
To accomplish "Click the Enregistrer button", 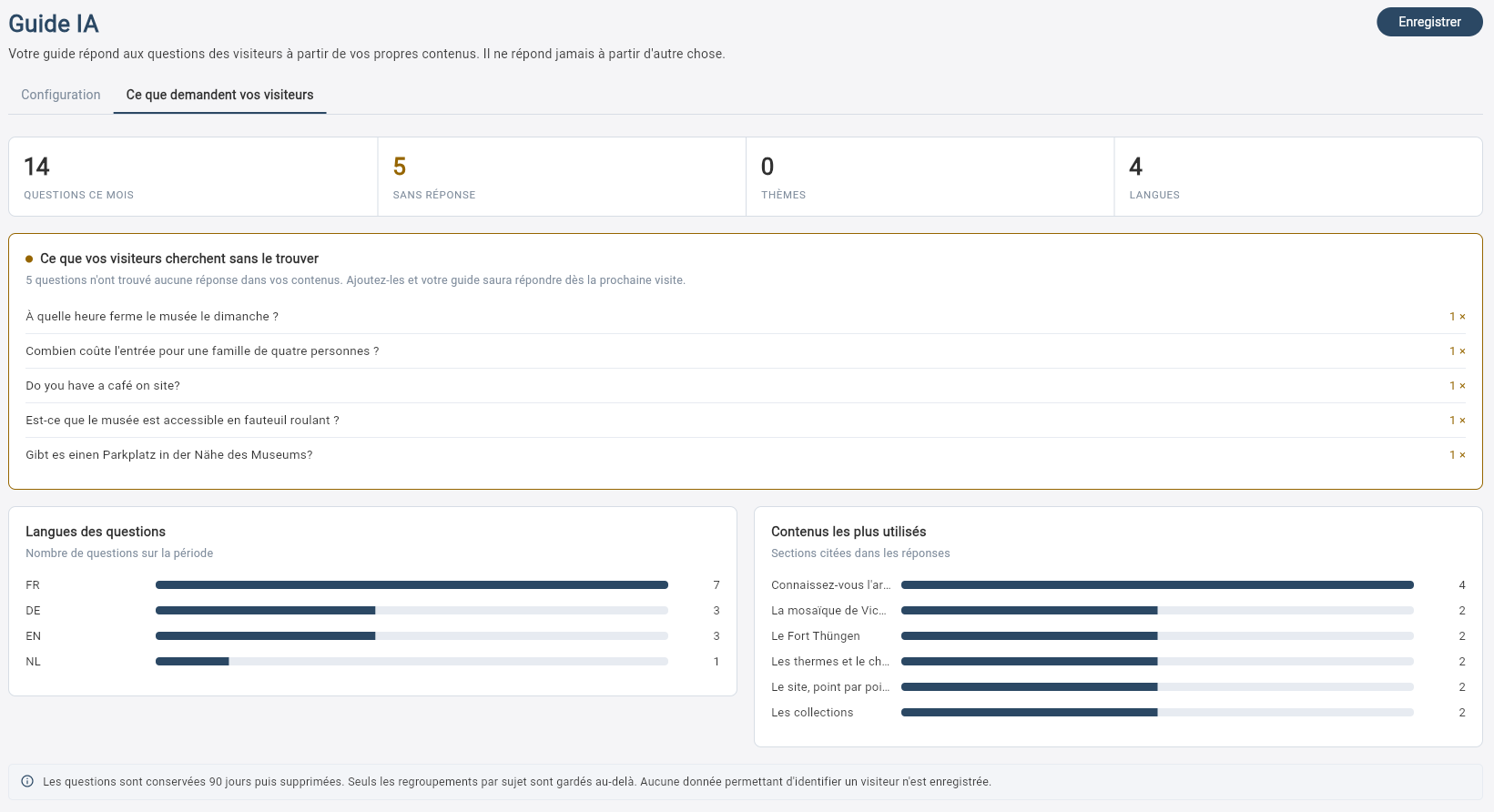I will [1429, 22].
